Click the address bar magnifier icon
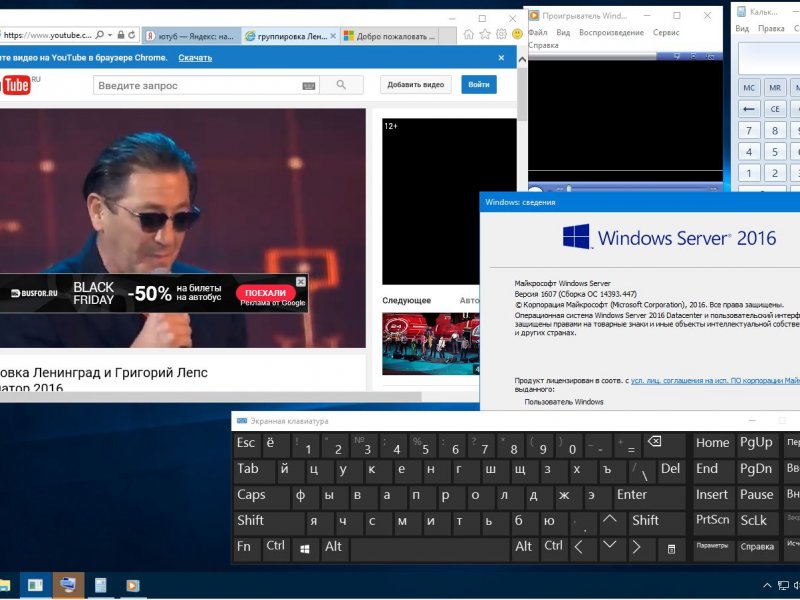The height and width of the screenshot is (600, 800). click(x=99, y=35)
